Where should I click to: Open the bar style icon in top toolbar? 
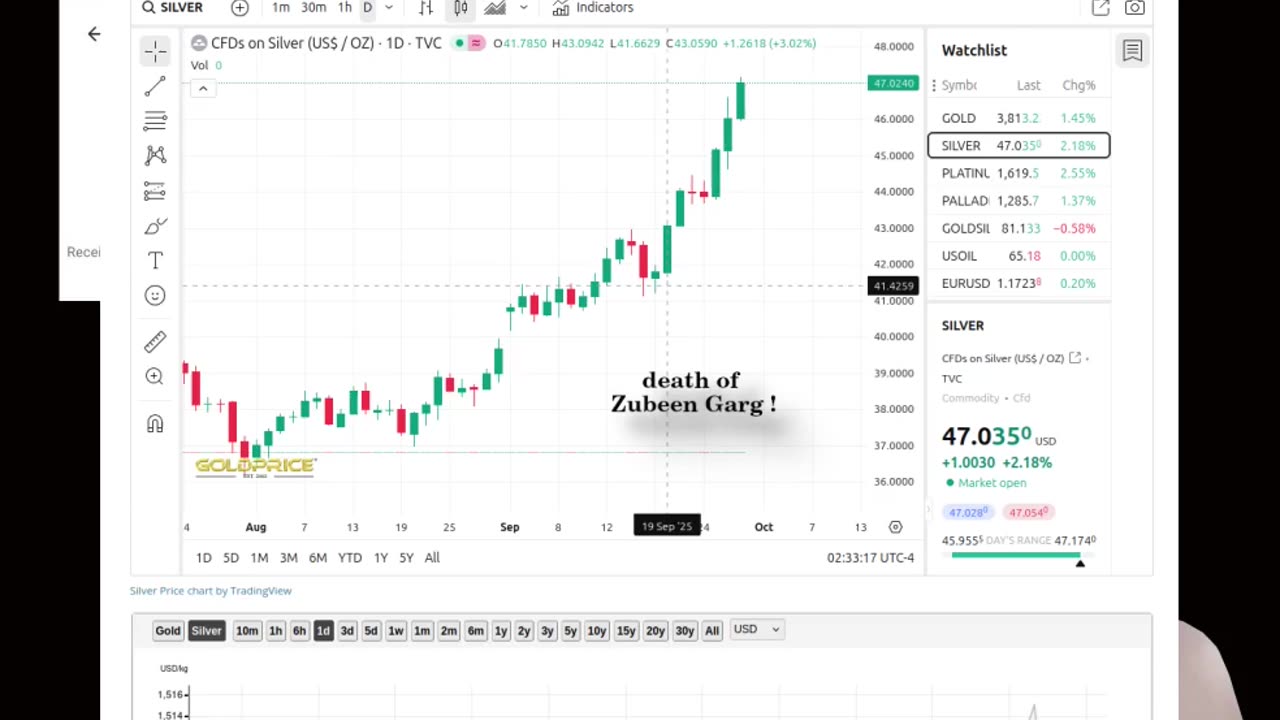click(x=426, y=8)
